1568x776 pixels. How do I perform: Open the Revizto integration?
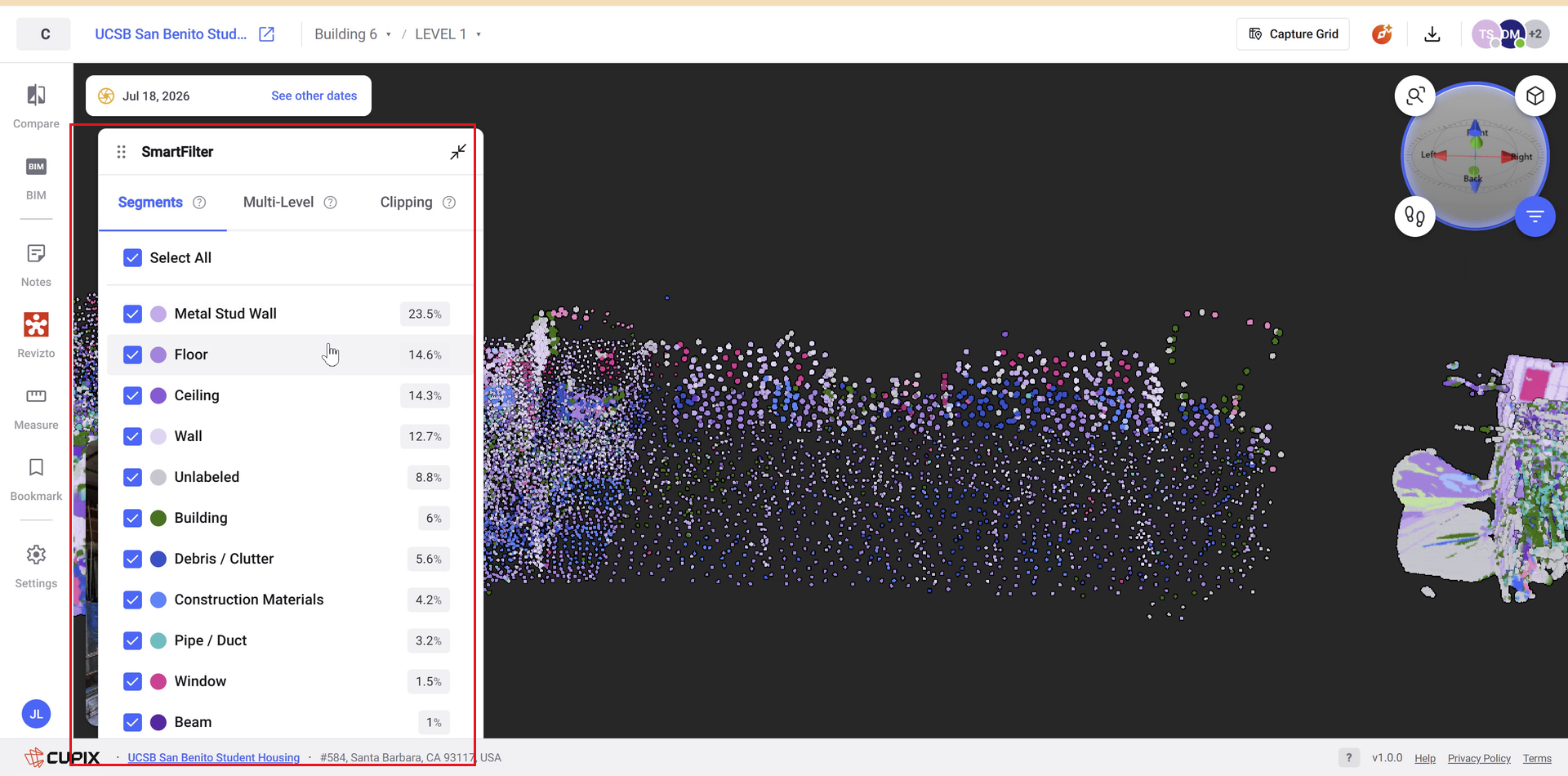pos(36,336)
